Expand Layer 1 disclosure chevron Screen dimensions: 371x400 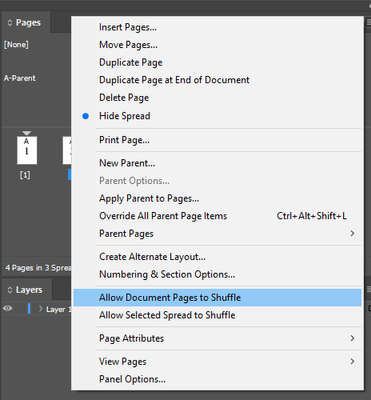[x=41, y=309]
